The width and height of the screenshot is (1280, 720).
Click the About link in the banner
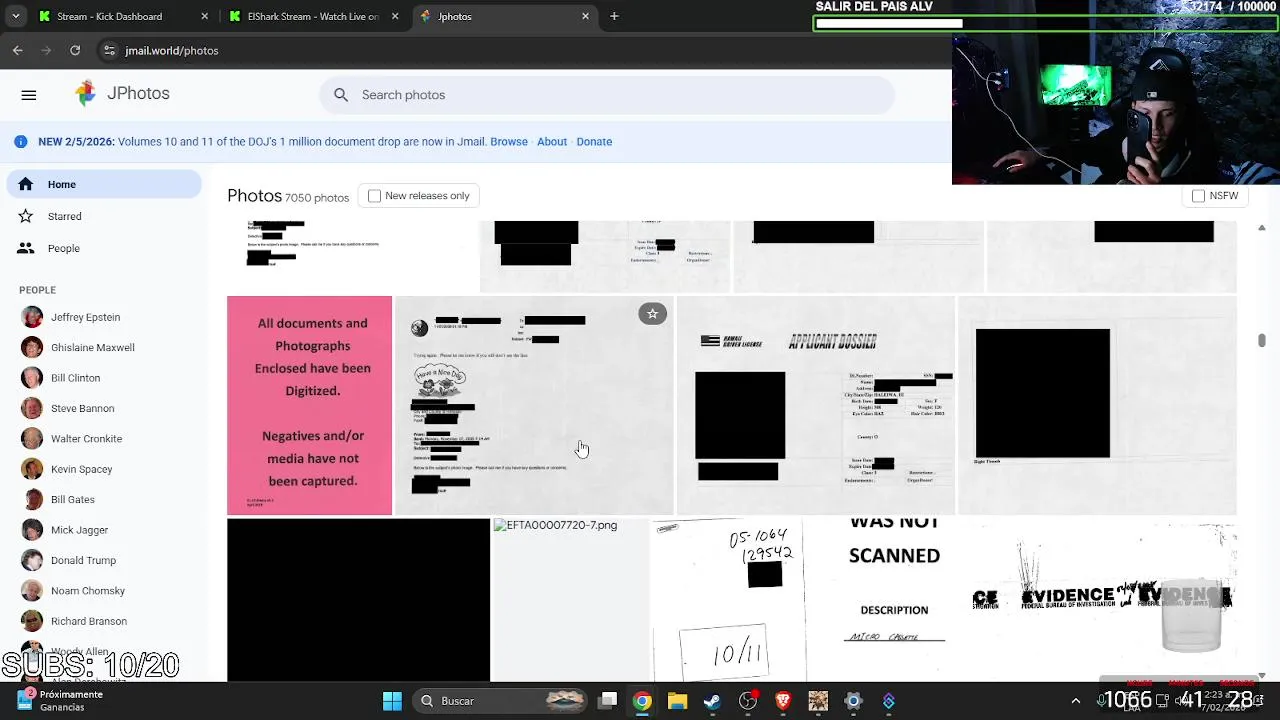(x=552, y=142)
